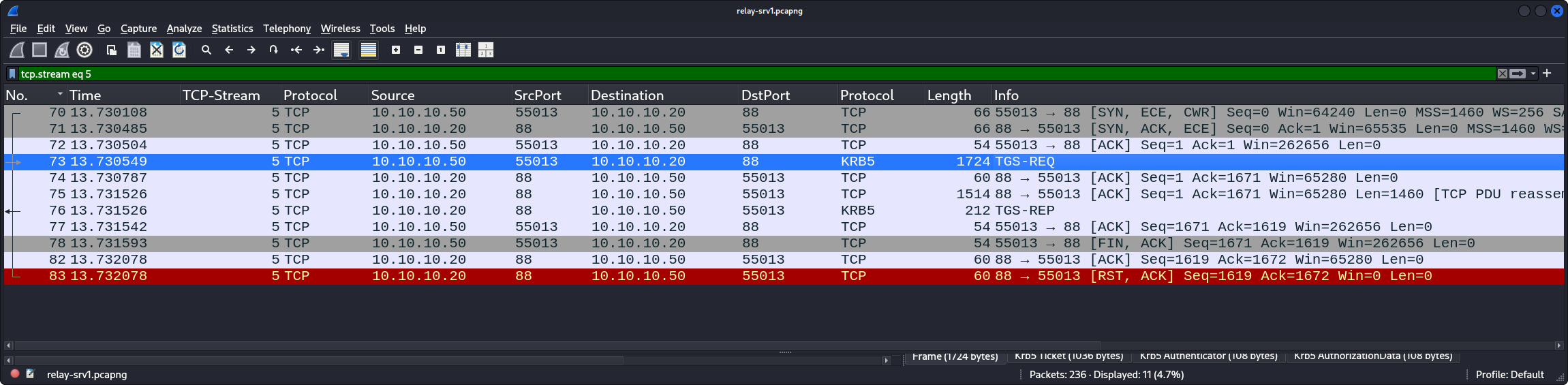Jump to the last packet
Screen dimensions: 1568x385
(319, 50)
